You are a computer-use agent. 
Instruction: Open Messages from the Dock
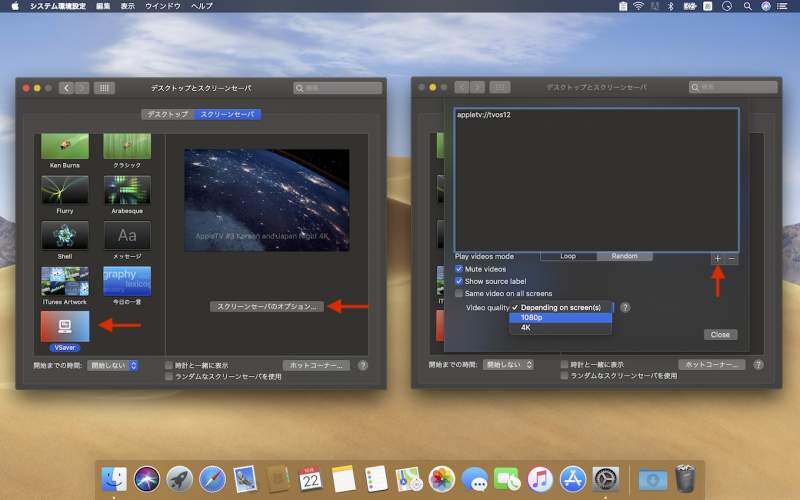tap(474, 480)
